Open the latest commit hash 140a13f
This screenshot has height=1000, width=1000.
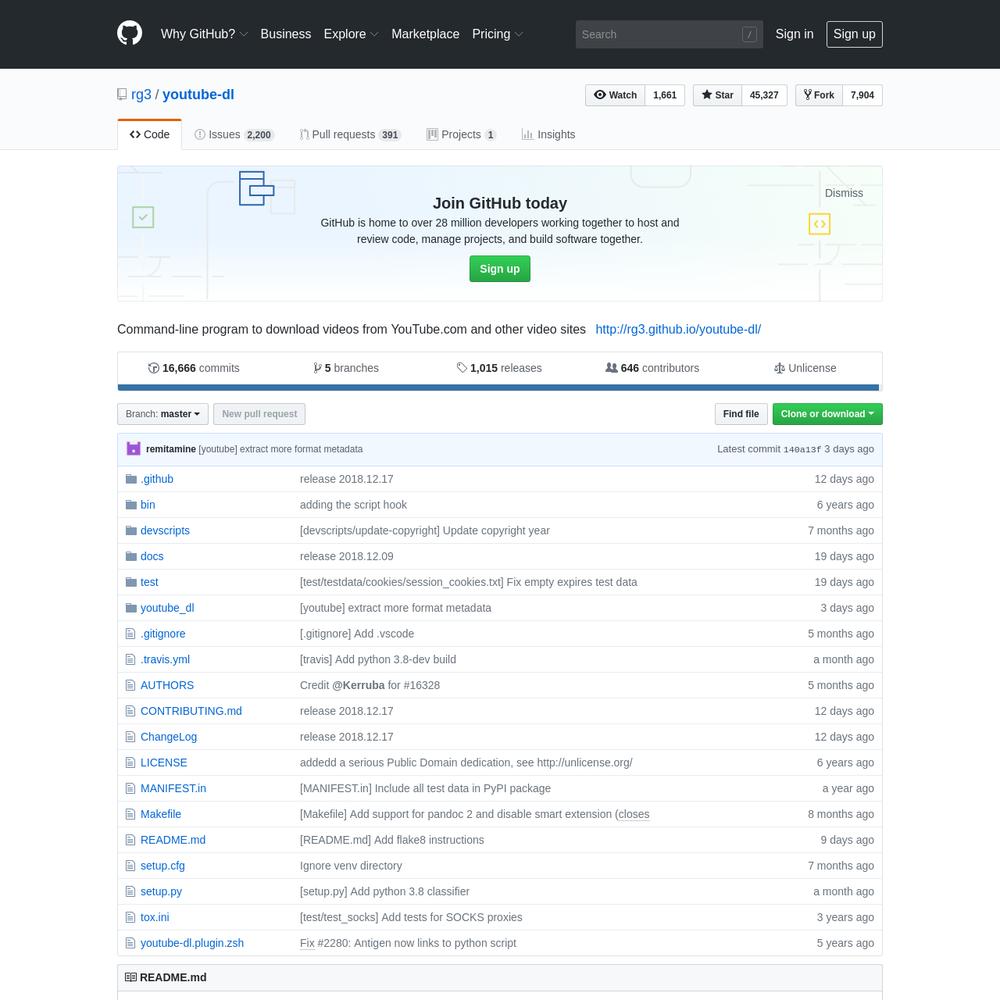coord(802,450)
